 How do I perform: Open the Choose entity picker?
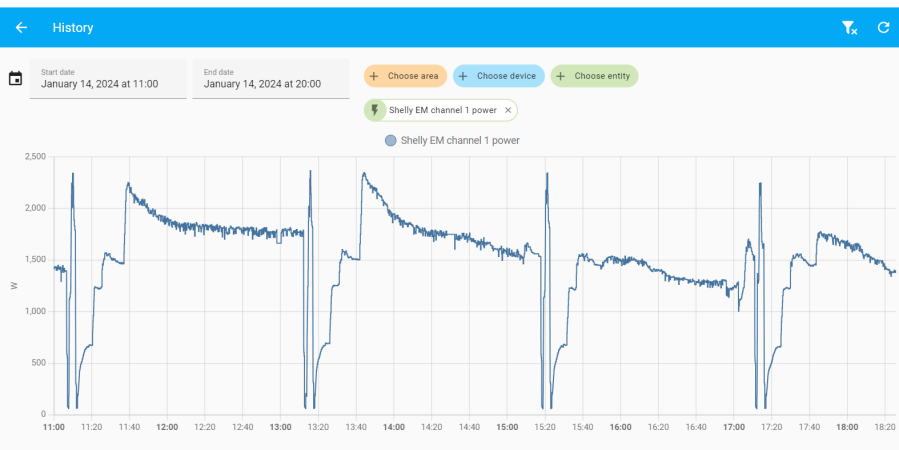tap(595, 76)
